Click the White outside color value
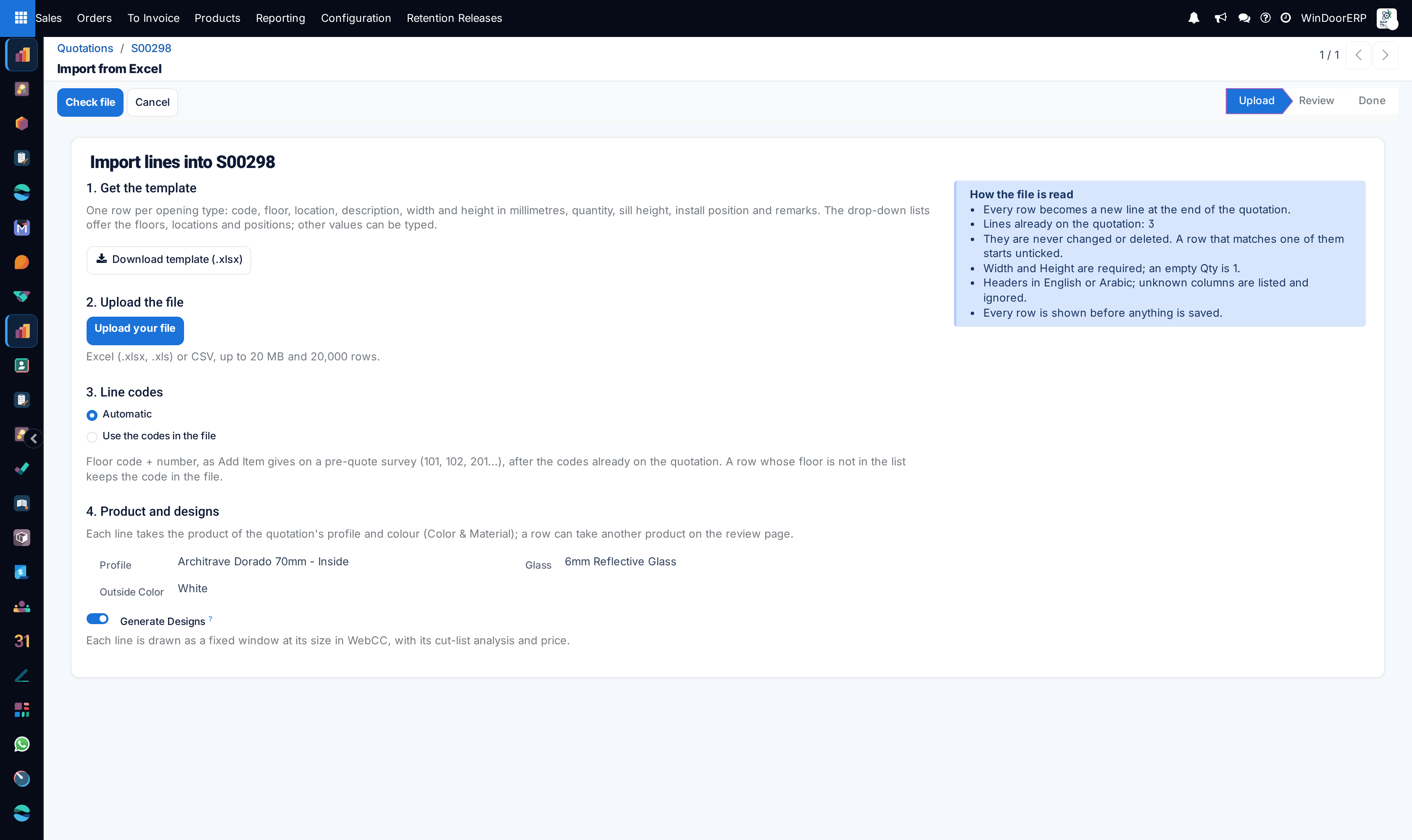The height and width of the screenshot is (840, 1412). click(192, 589)
